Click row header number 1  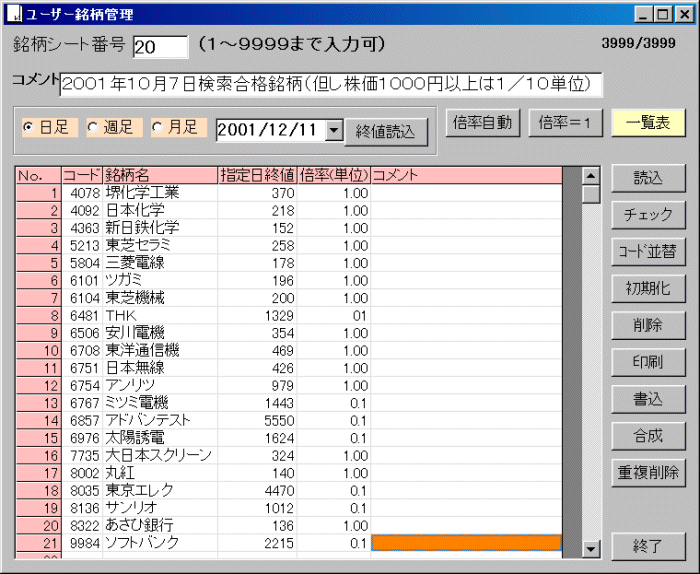[38, 193]
